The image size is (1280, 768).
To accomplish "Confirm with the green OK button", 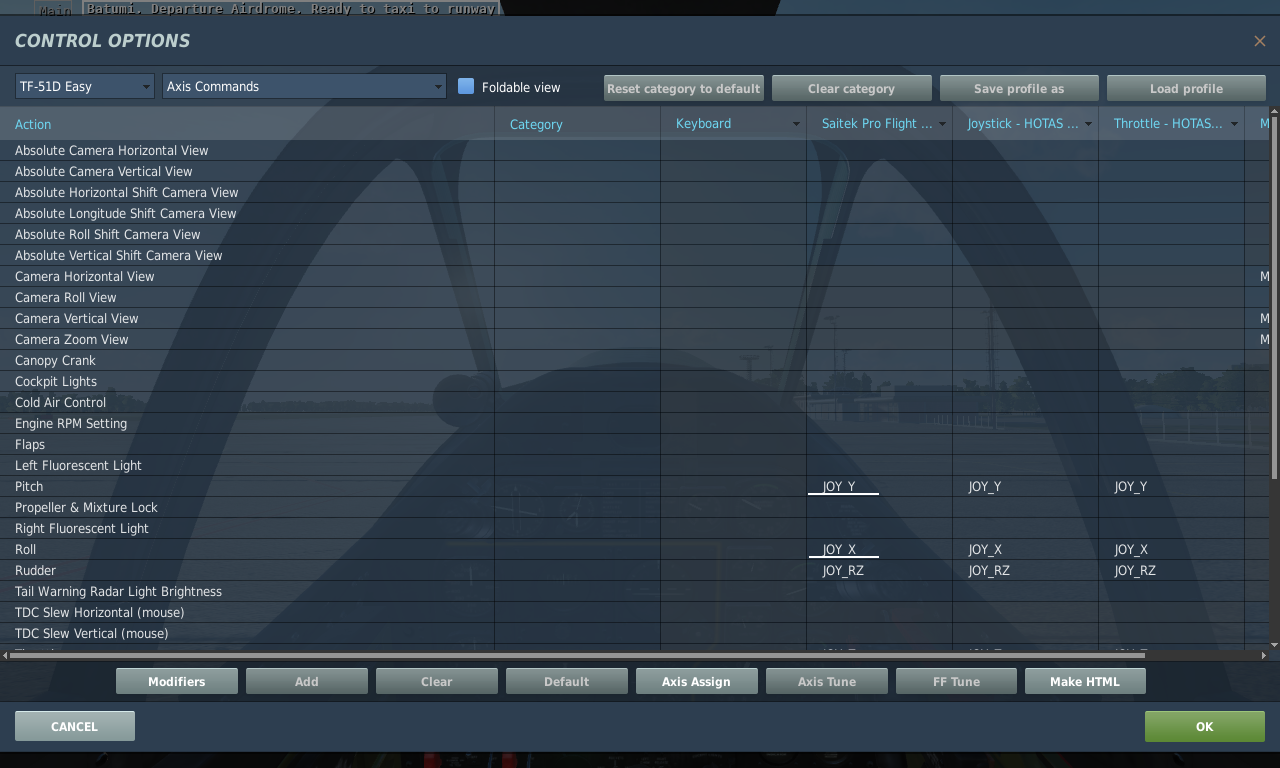I will pos(1205,726).
